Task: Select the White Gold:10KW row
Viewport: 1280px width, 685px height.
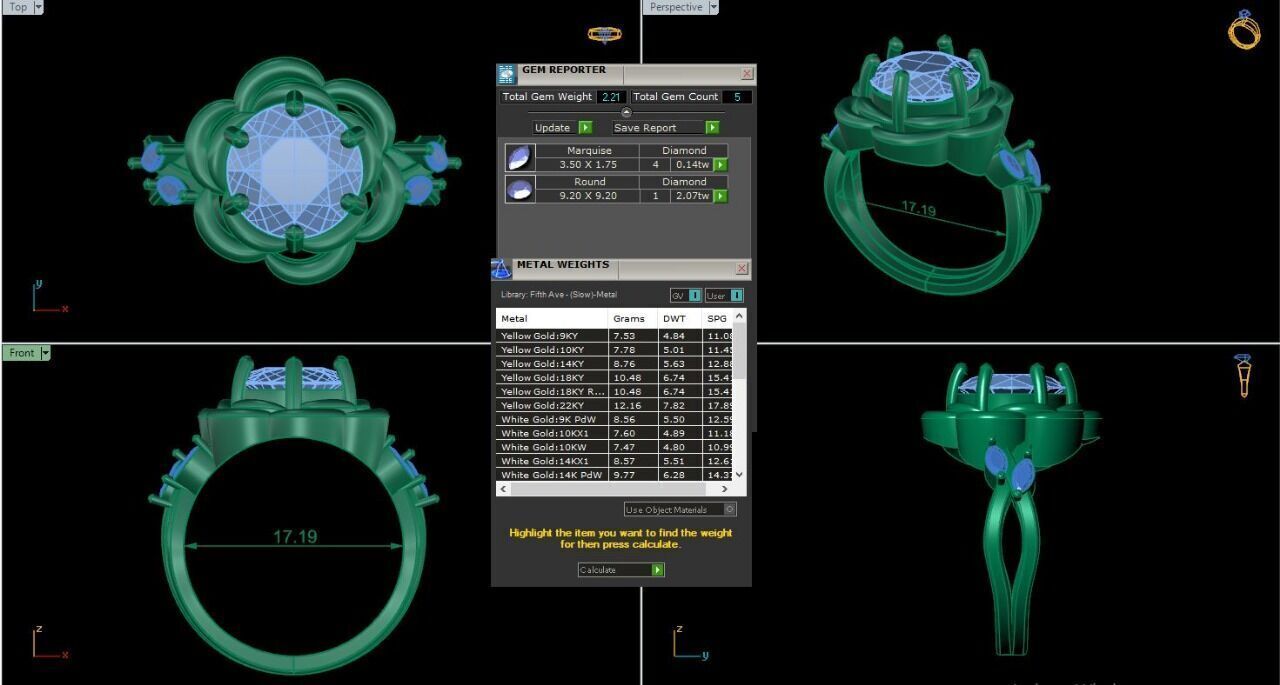Action: pyautogui.click(x=615, y=447)
